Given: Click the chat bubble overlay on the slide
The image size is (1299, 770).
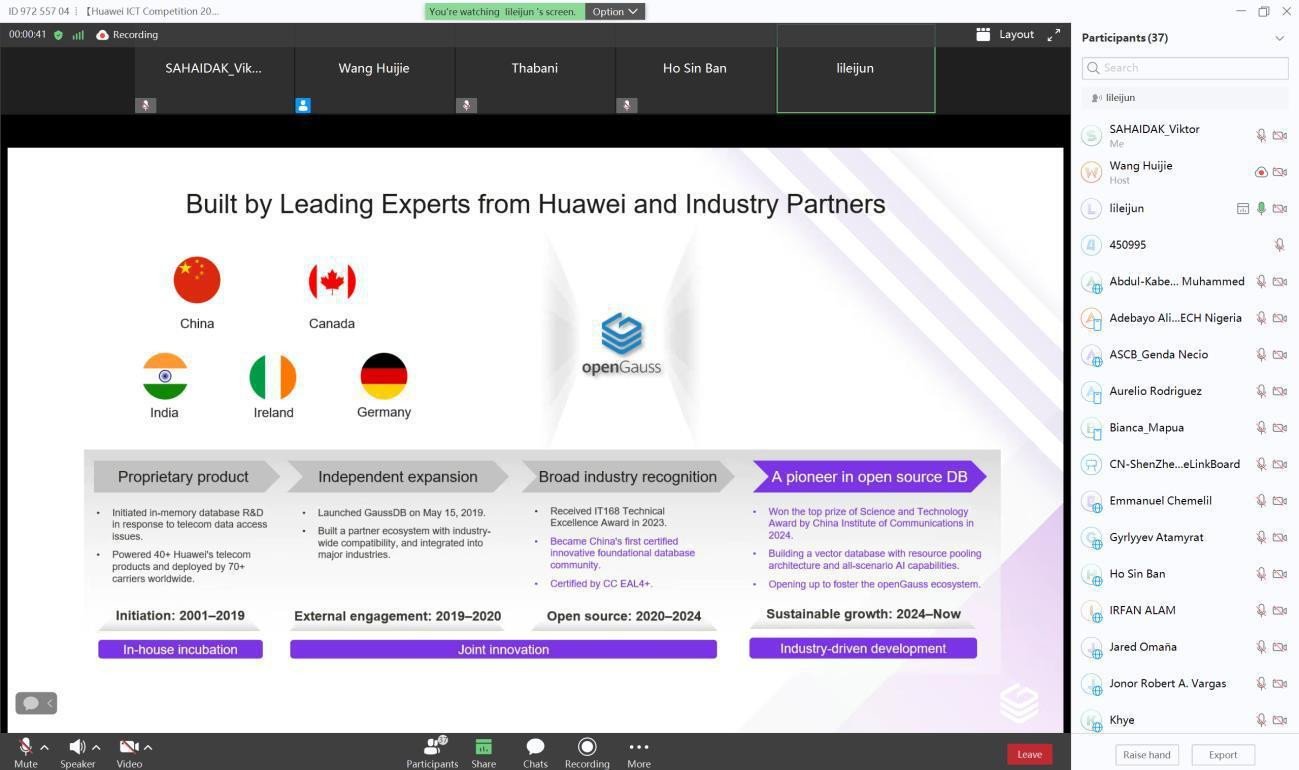Looking at the screenshot, I should pyautogui.click(x=31, y=703).
